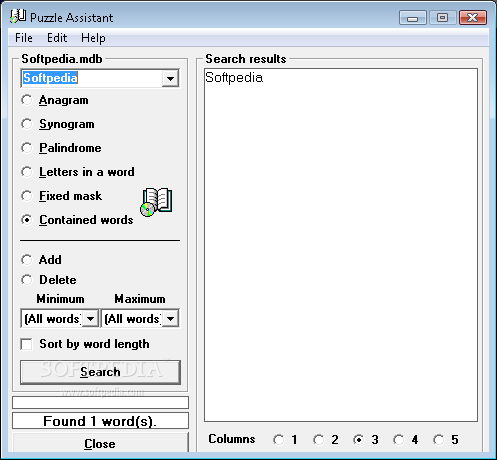The width and height of the screenshot is (497, 460).
Task: Click the Close button
Action: 100,443
